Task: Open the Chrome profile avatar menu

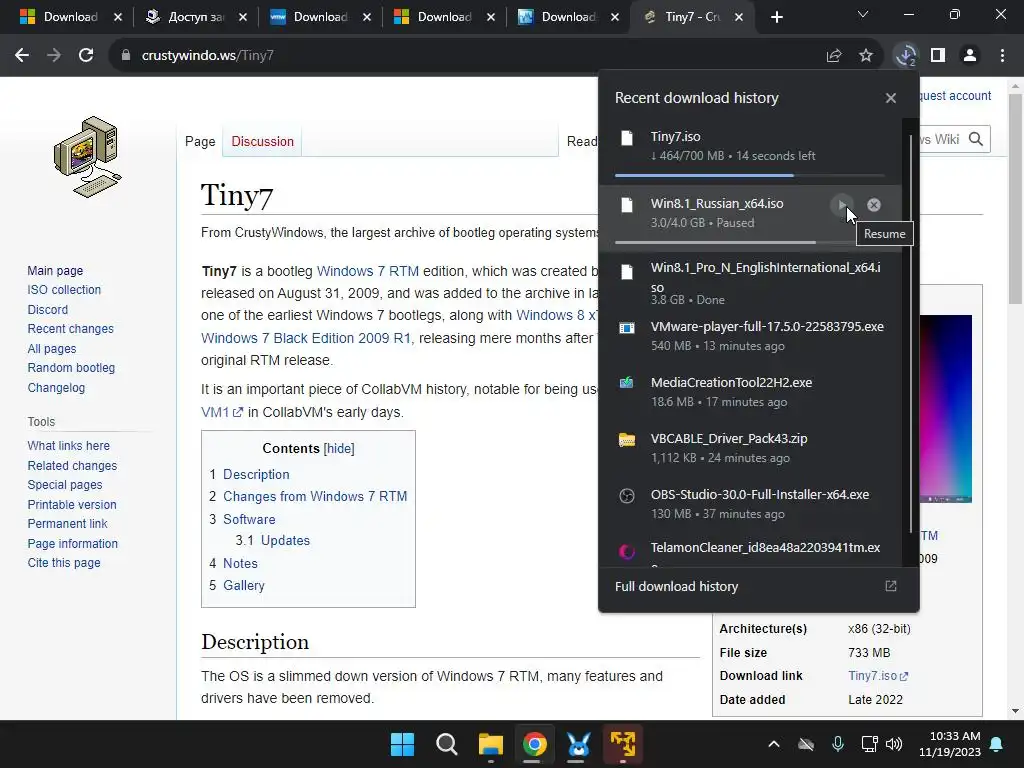Action: point(970,56)
